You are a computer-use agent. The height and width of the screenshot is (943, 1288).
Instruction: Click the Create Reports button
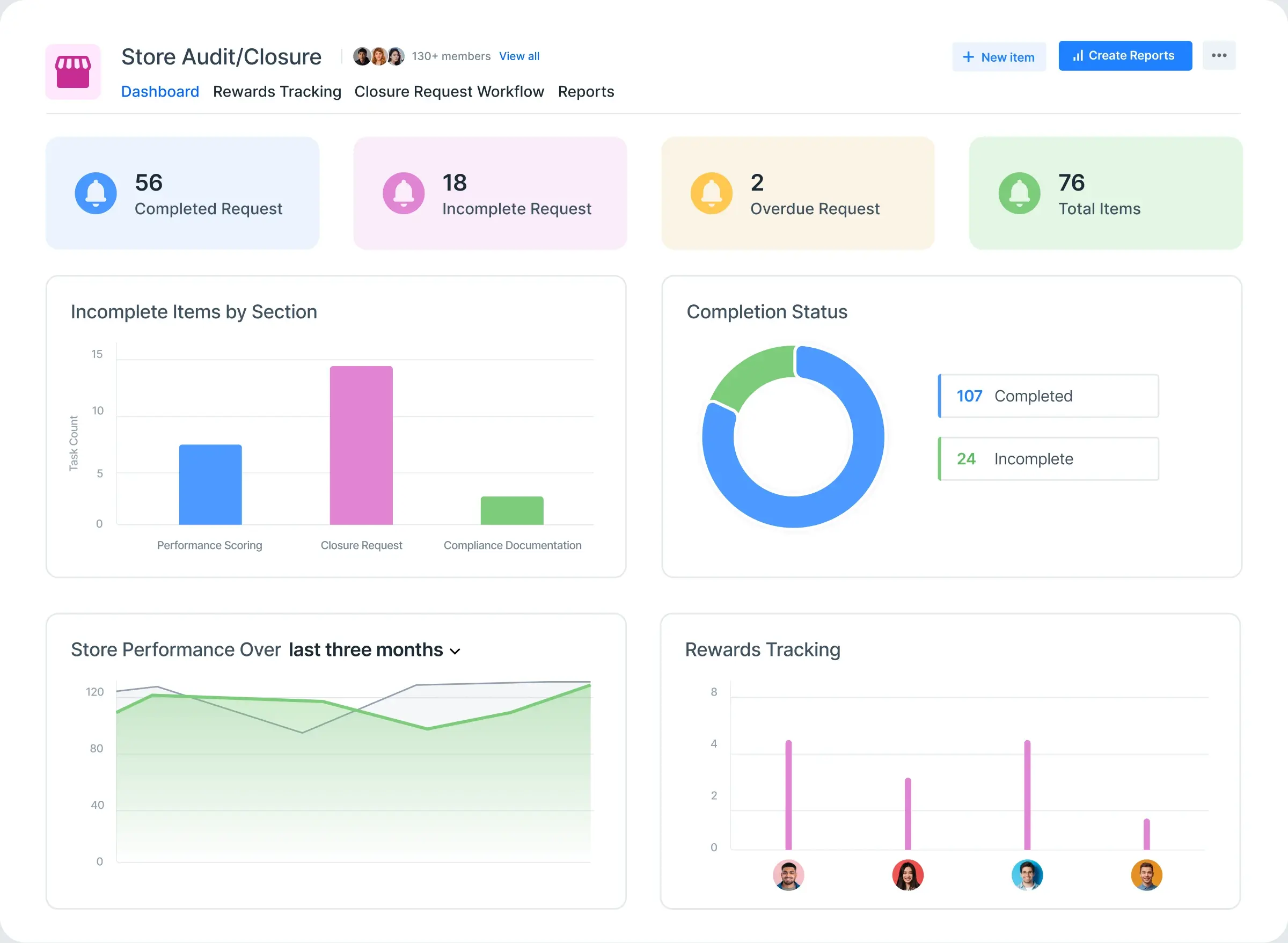(x=1125, y=55)
